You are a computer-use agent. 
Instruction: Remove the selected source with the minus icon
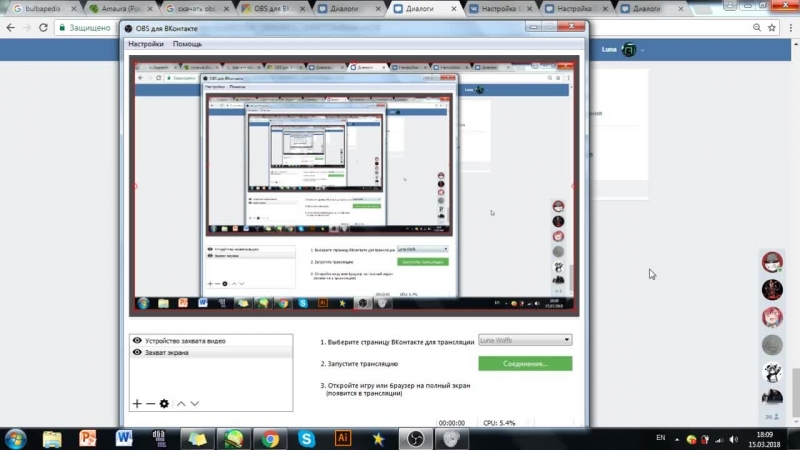coord(151,404)
